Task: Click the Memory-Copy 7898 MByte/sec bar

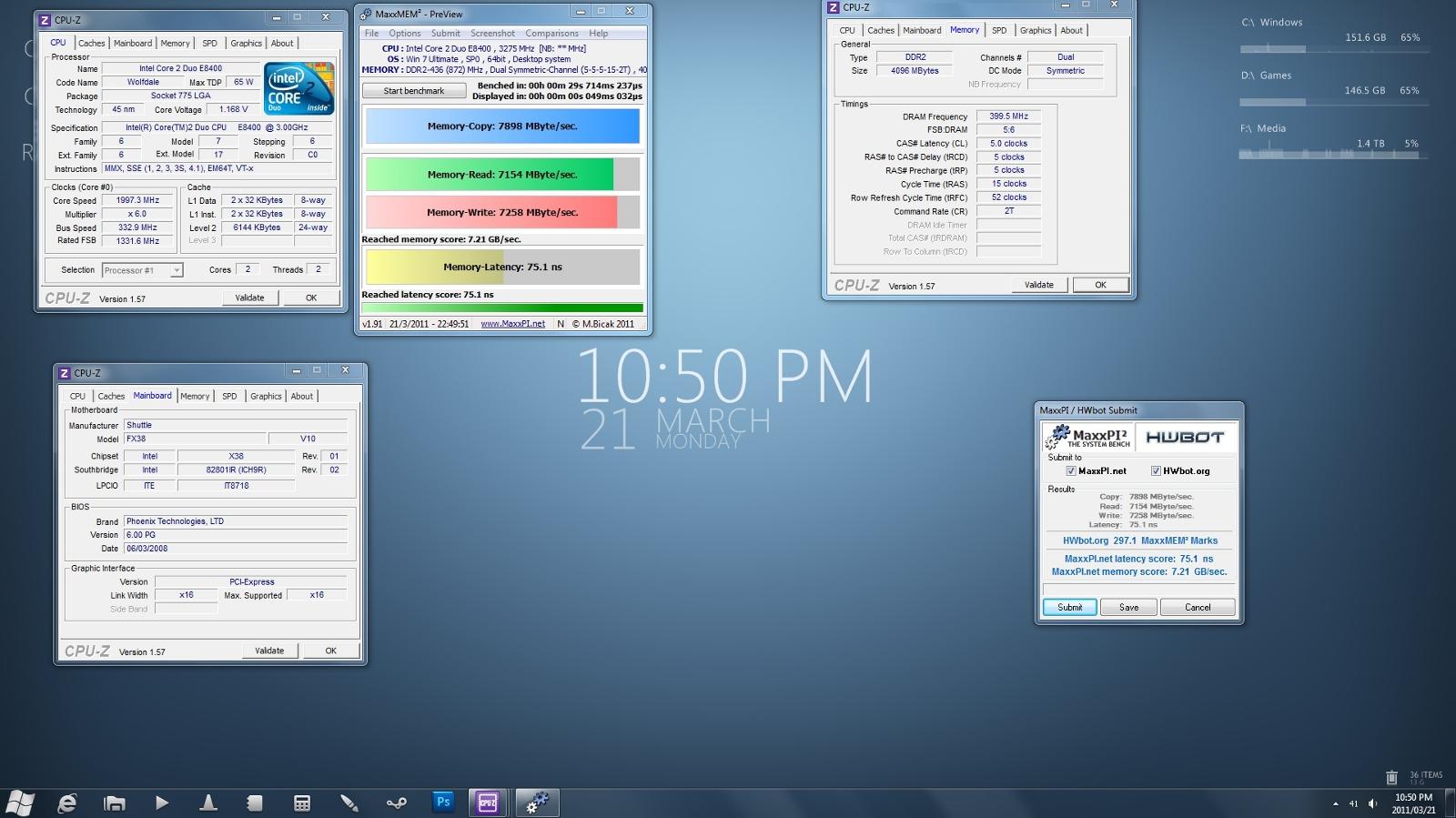Action: click(x=502, y=126)
